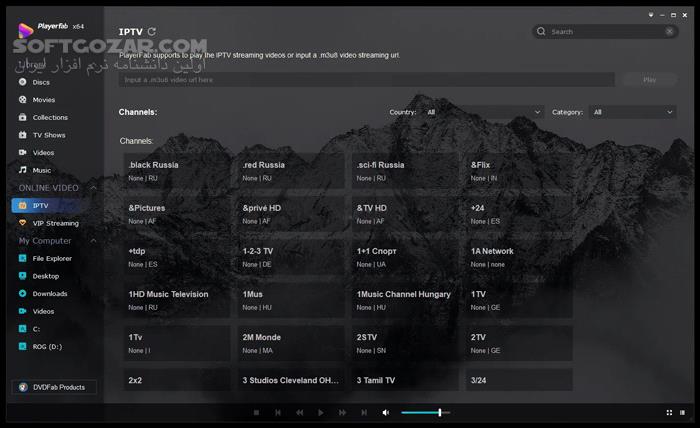700x428 pixels.
Task: Skip to the next track
Action: pos(364,412)
